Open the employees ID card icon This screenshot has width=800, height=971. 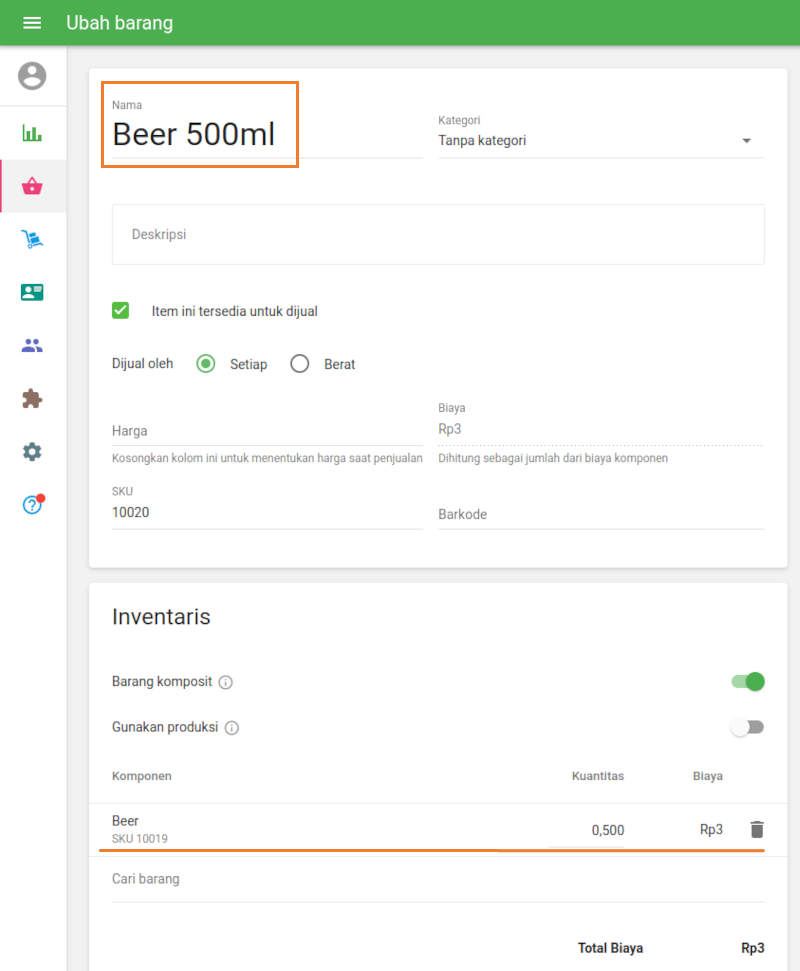click(x=32, y=292)
